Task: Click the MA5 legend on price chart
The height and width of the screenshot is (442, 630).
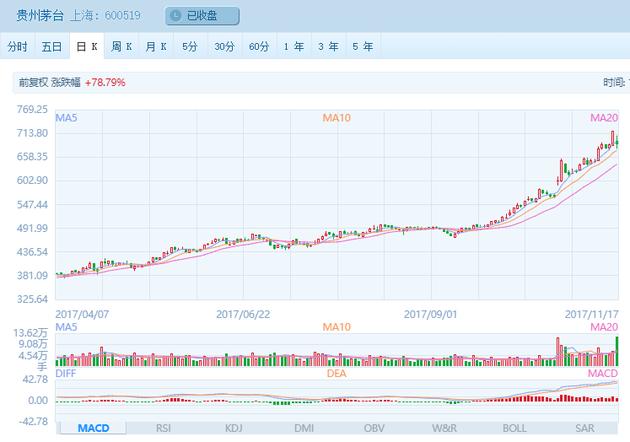Action: (x=66, y=118)
